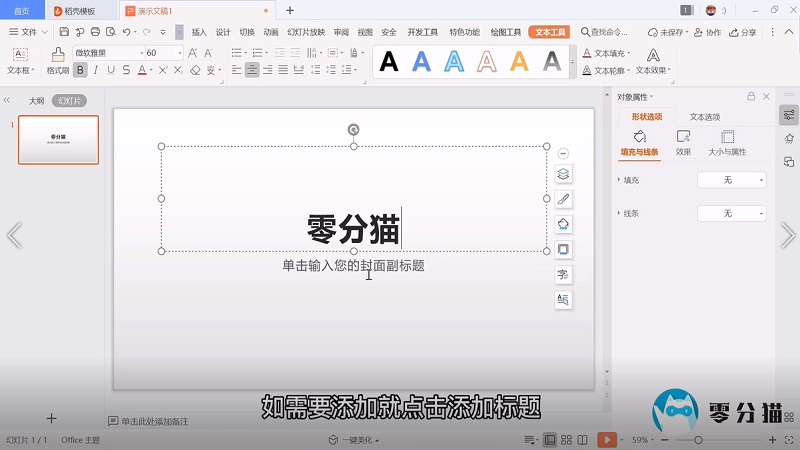Click the clear formatting eraser icon
The image size is (800, 450).
[x=195, y=70]
